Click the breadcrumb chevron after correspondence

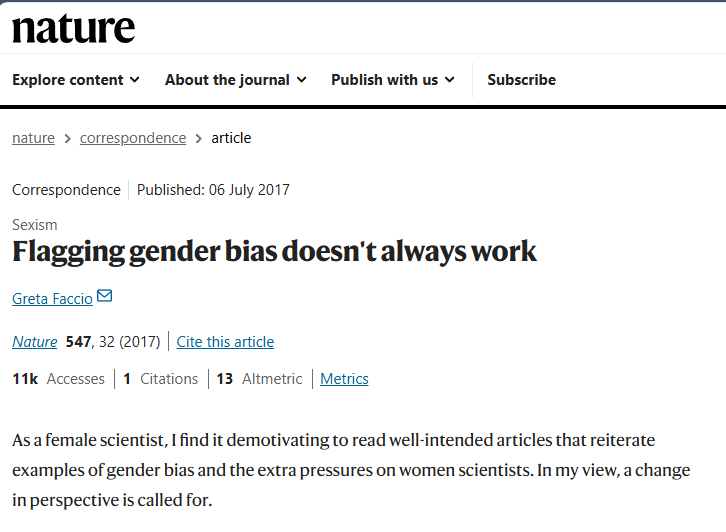(199, 138)
